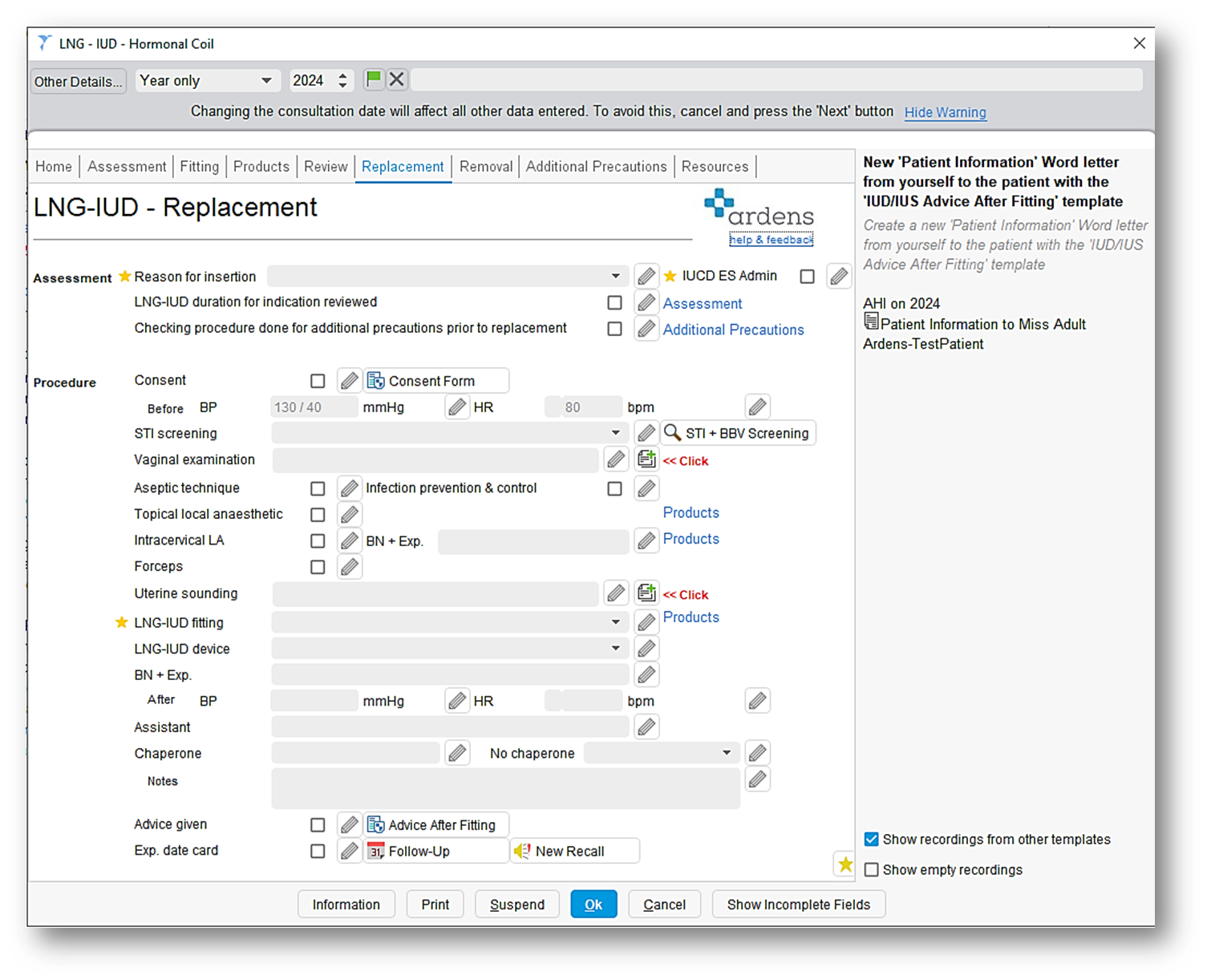
Task: Click pencil icon for LNG-IUD device
Action: pos(646,648)
